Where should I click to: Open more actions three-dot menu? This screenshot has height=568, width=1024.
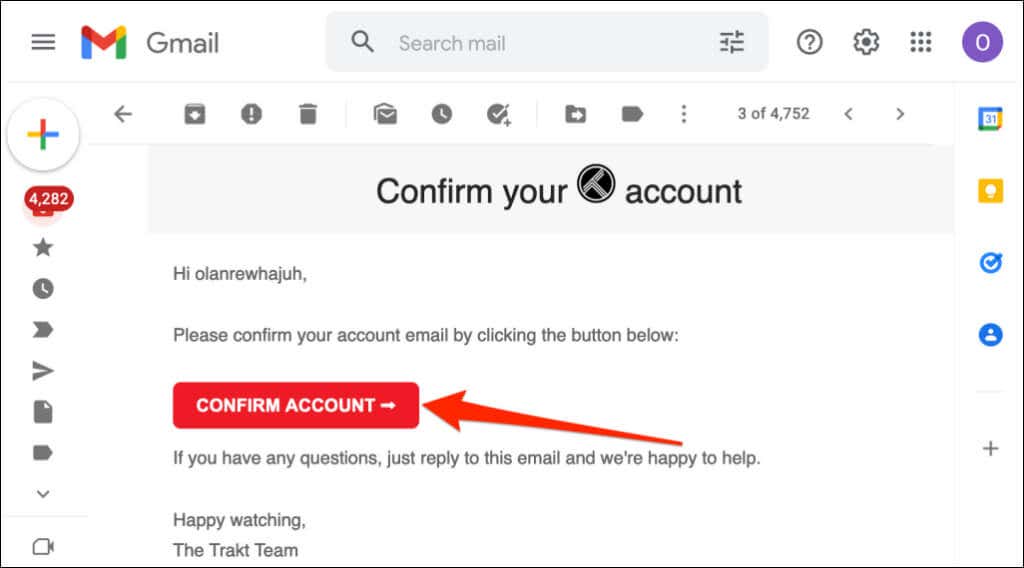point(684,114)
